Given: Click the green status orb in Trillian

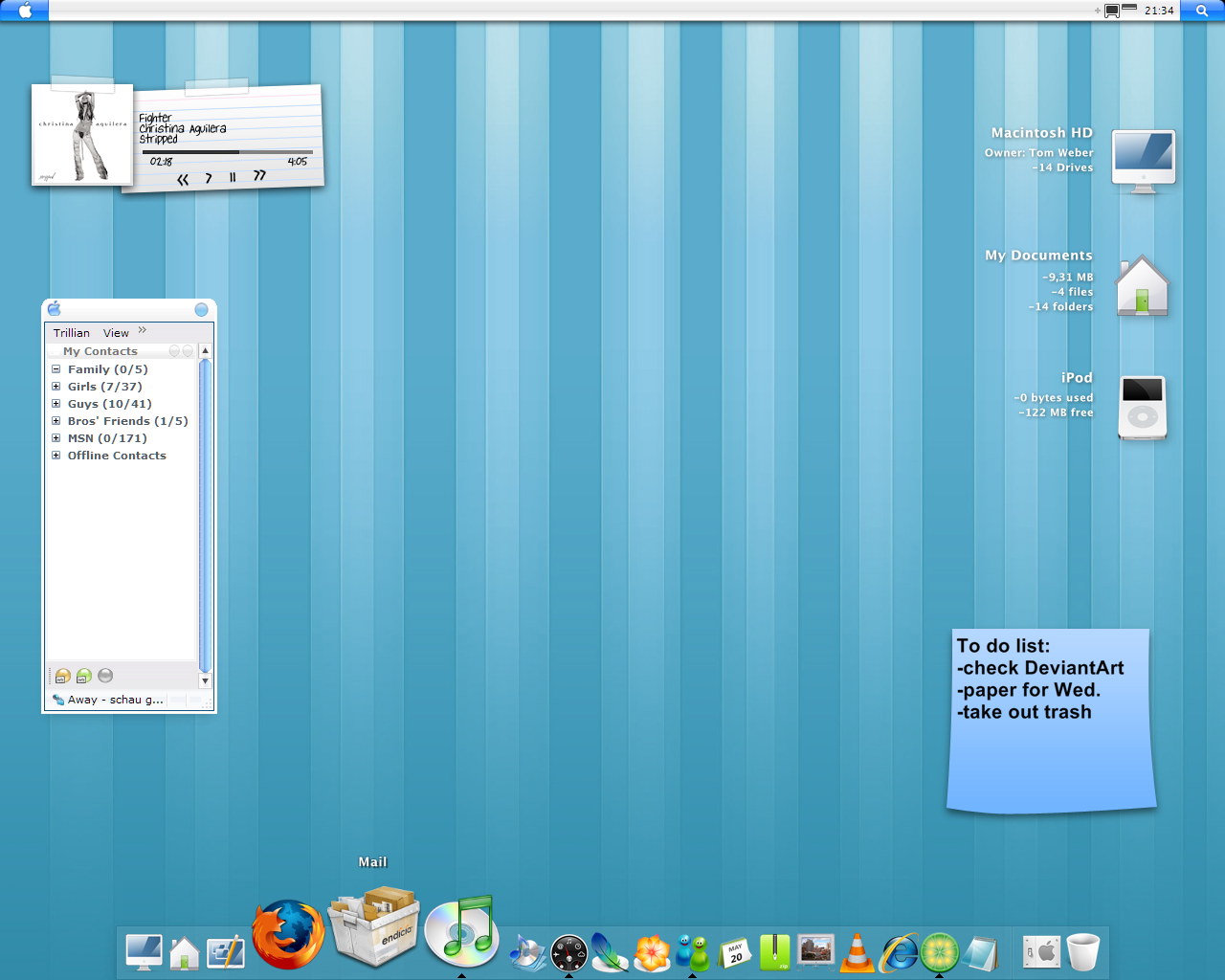Looking at the screenshot, I should tap(84, 676).
